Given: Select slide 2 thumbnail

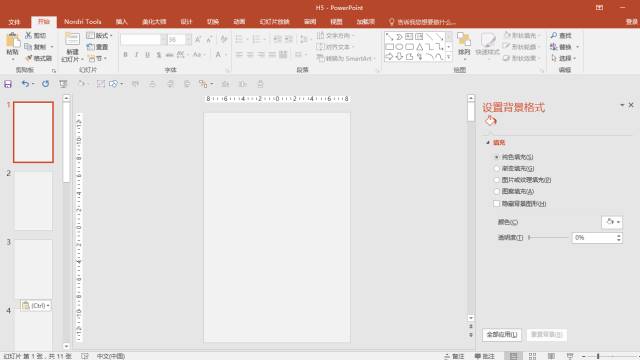Looking at the screenshot, I should click(33, 200).
